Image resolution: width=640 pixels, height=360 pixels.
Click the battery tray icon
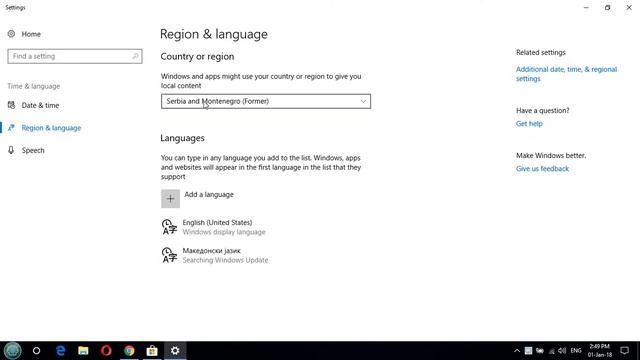pyautogui.click(x=540, y=351)
